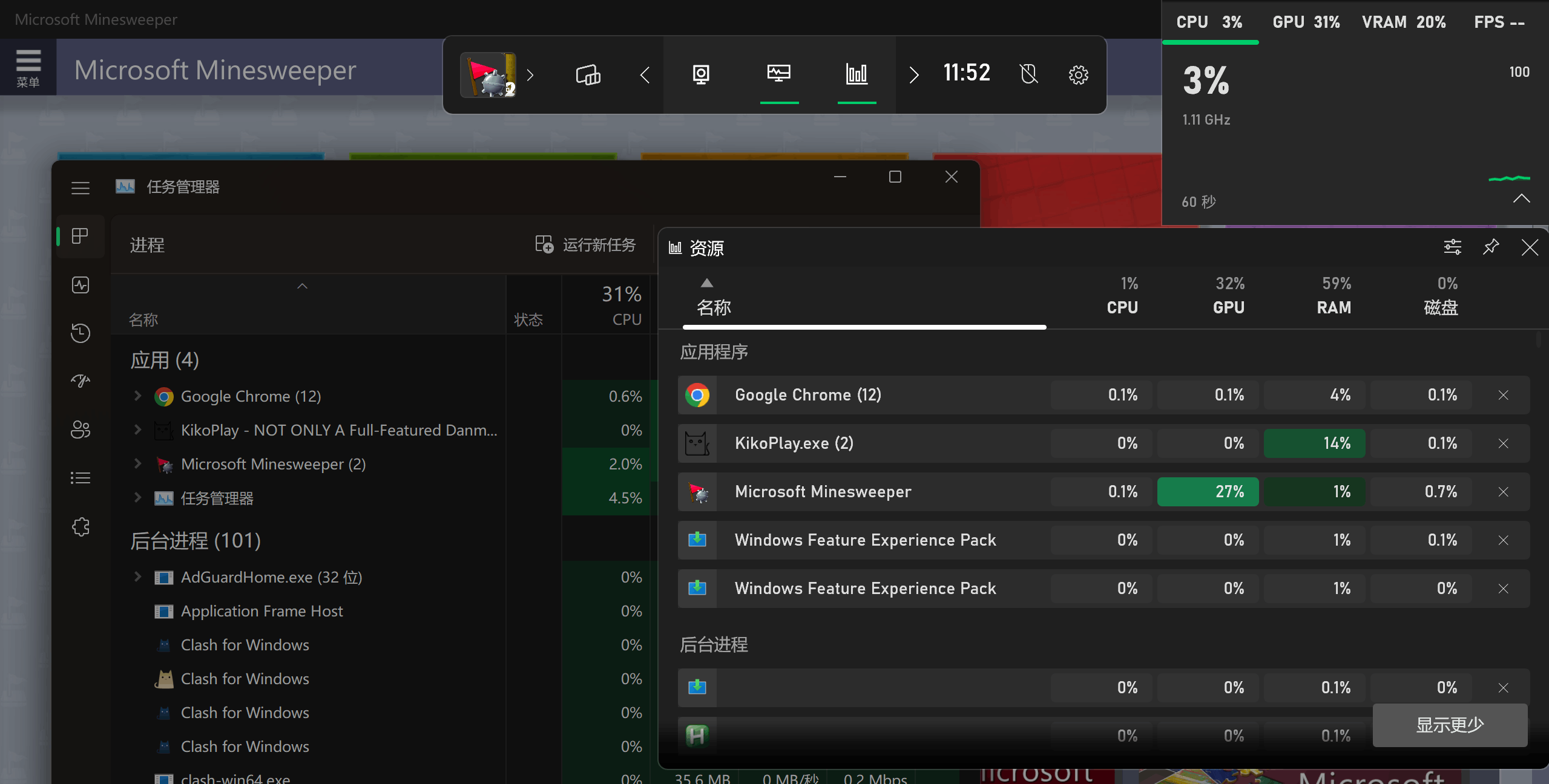1549x784 pixels.
Task: Switch to the CPU performance tab
Action: click(1209, 22)
